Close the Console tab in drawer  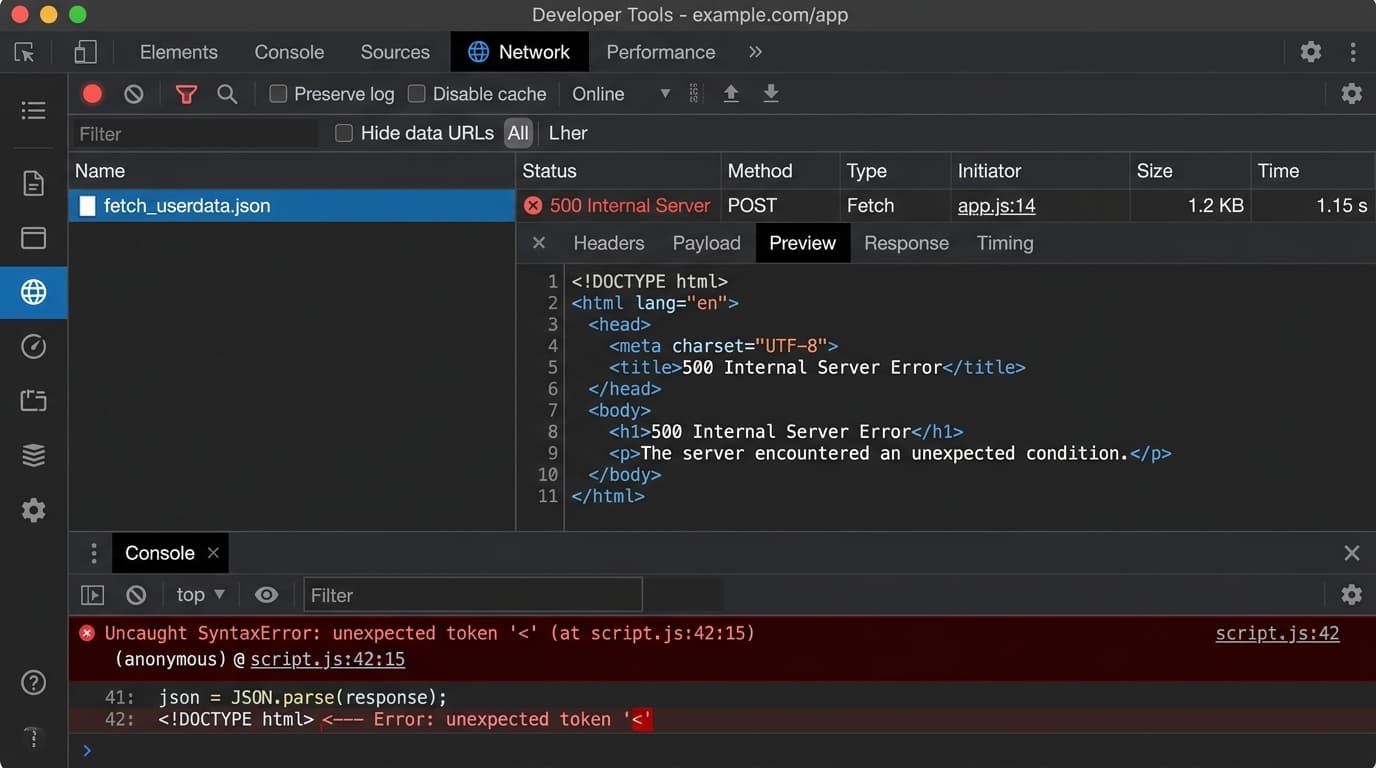[x=213, y=553]
